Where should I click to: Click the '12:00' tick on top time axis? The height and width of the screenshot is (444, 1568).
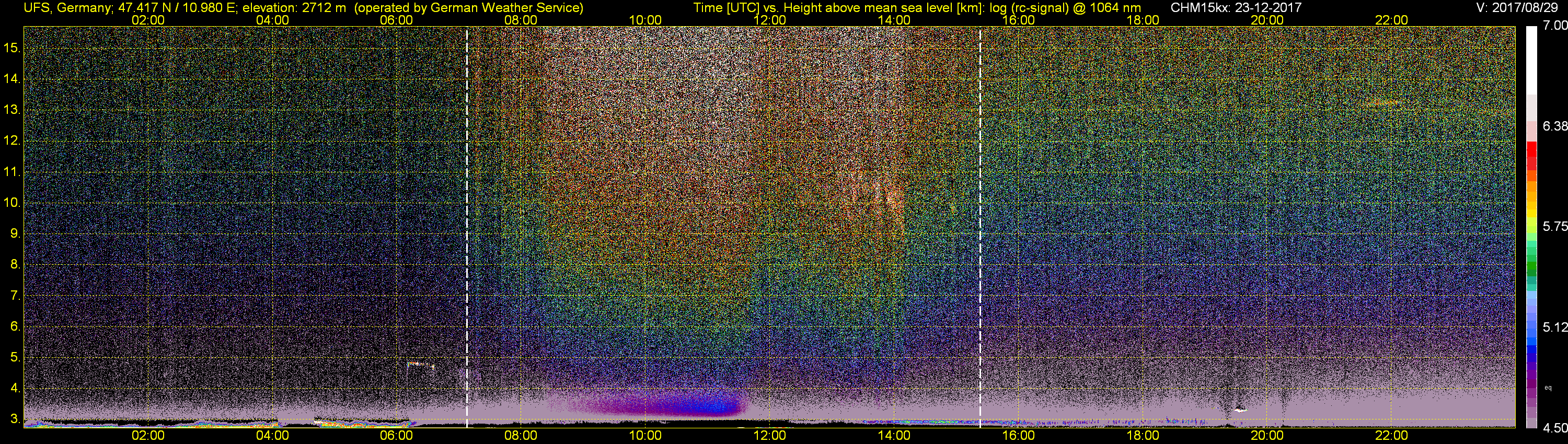click(769, 20)
